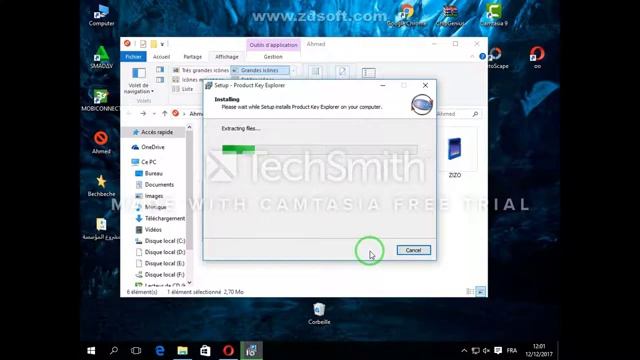
Task: Open the Computer desktop icon
Action: (x=101, y=16)
